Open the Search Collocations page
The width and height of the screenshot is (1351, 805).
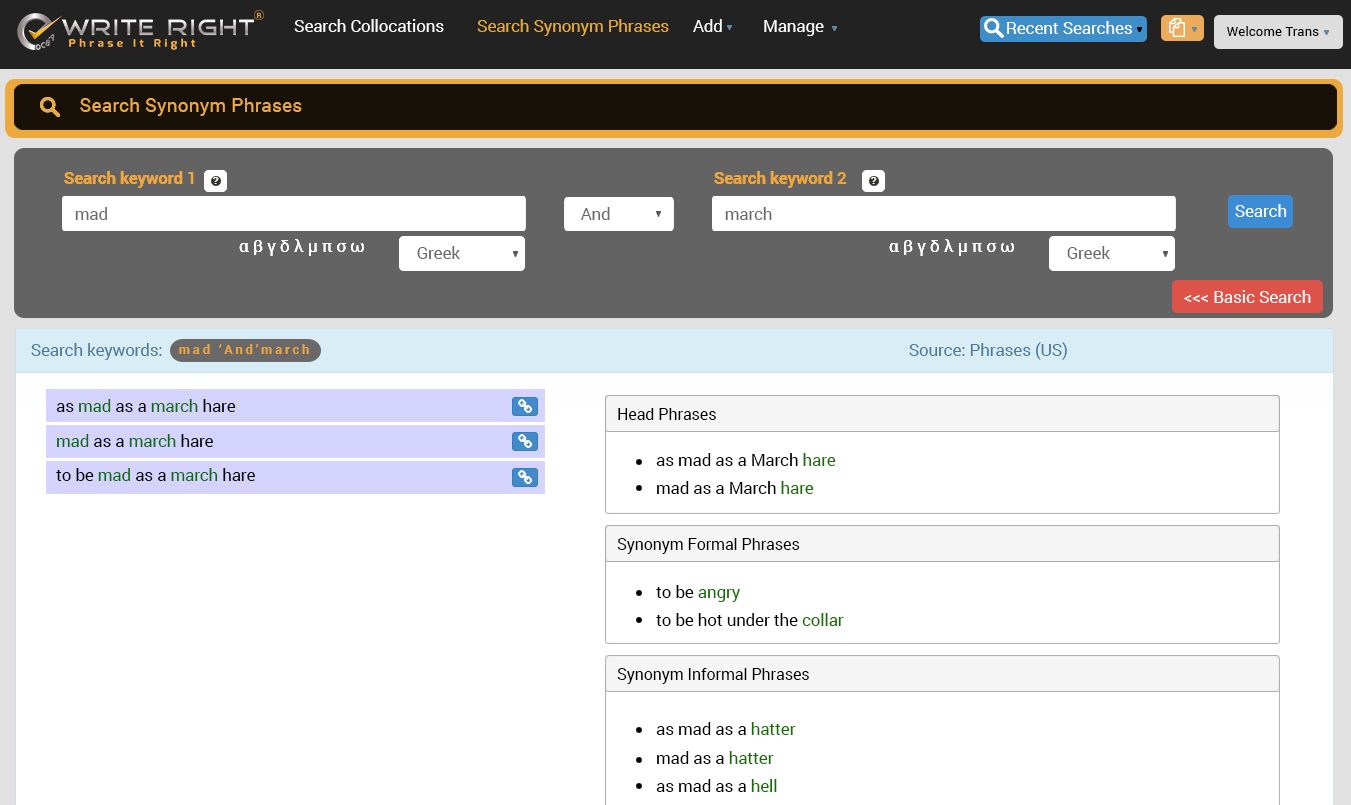[x=368, y=27]
